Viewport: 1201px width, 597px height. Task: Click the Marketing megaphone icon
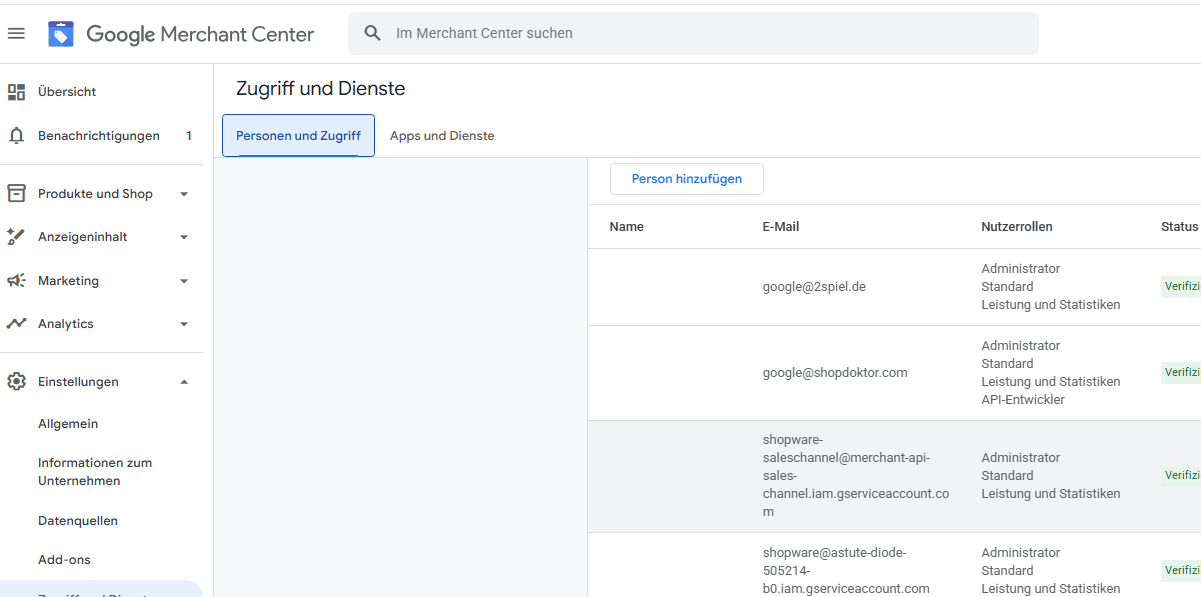(16, 281)
